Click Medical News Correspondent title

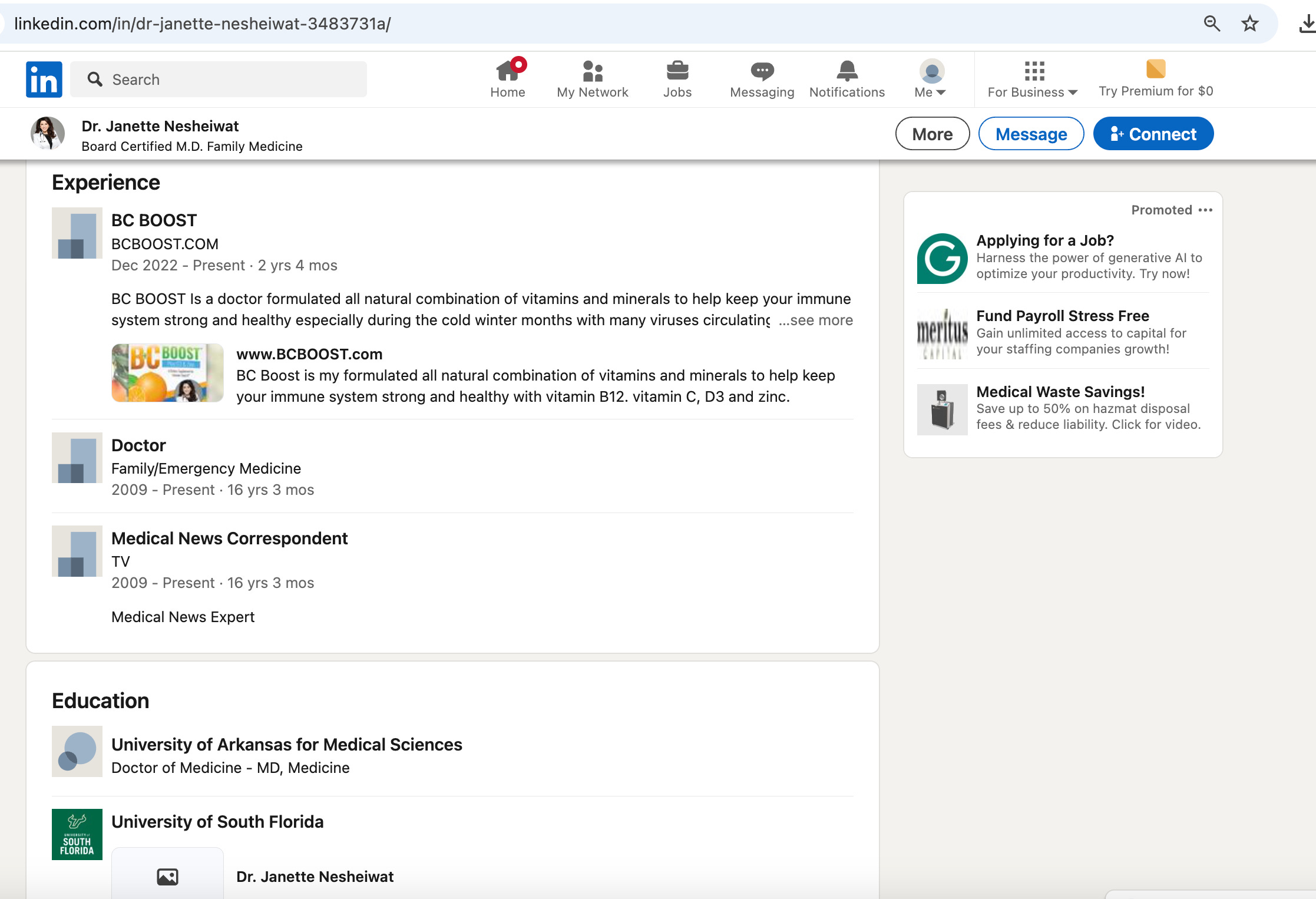tap(230, 538)
